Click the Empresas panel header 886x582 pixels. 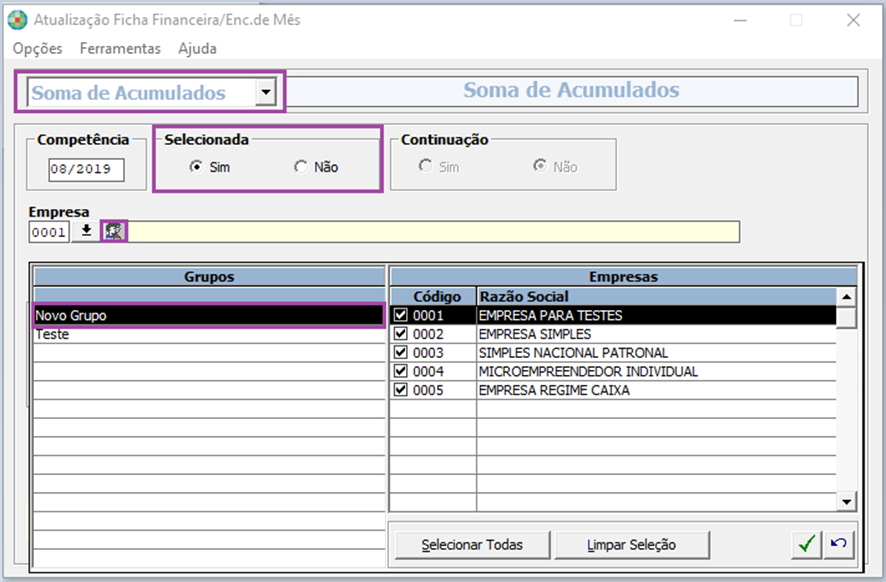click(x=623, y=277)
